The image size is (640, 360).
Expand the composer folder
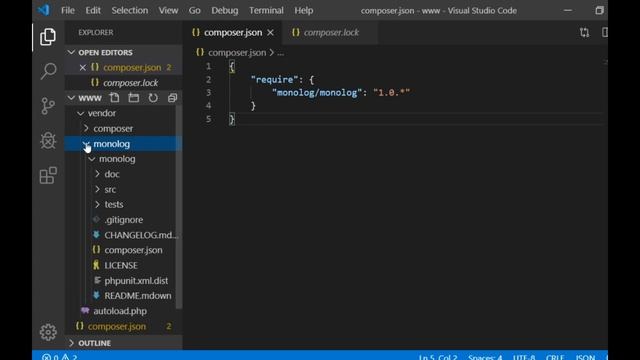(86, 128)
